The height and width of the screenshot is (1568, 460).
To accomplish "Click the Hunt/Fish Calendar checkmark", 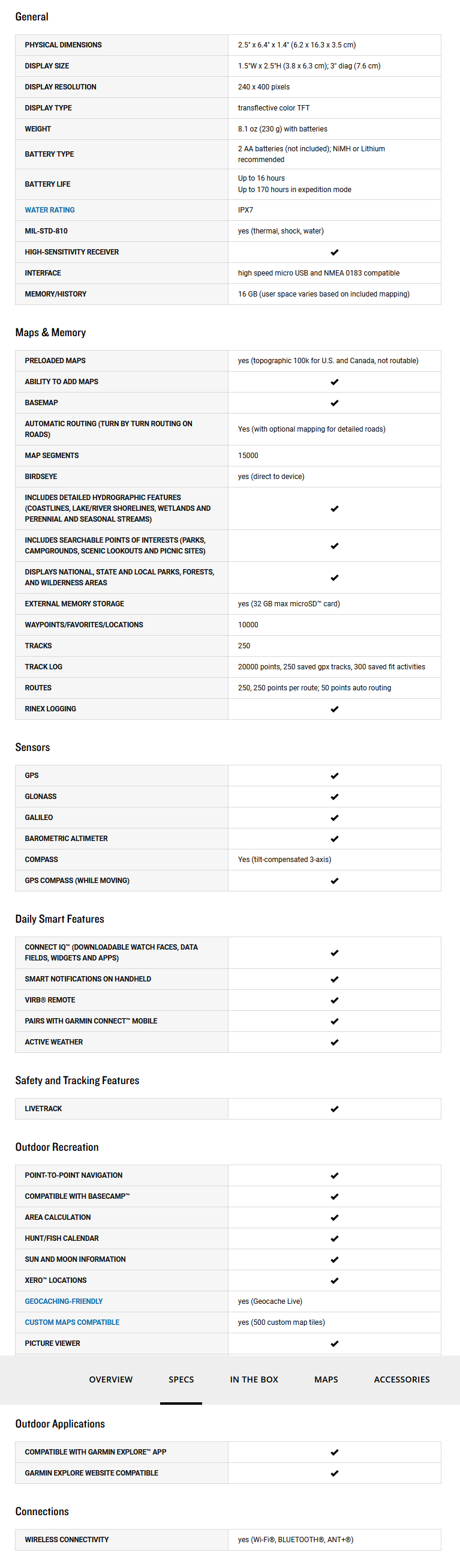I will [334, 1238].
